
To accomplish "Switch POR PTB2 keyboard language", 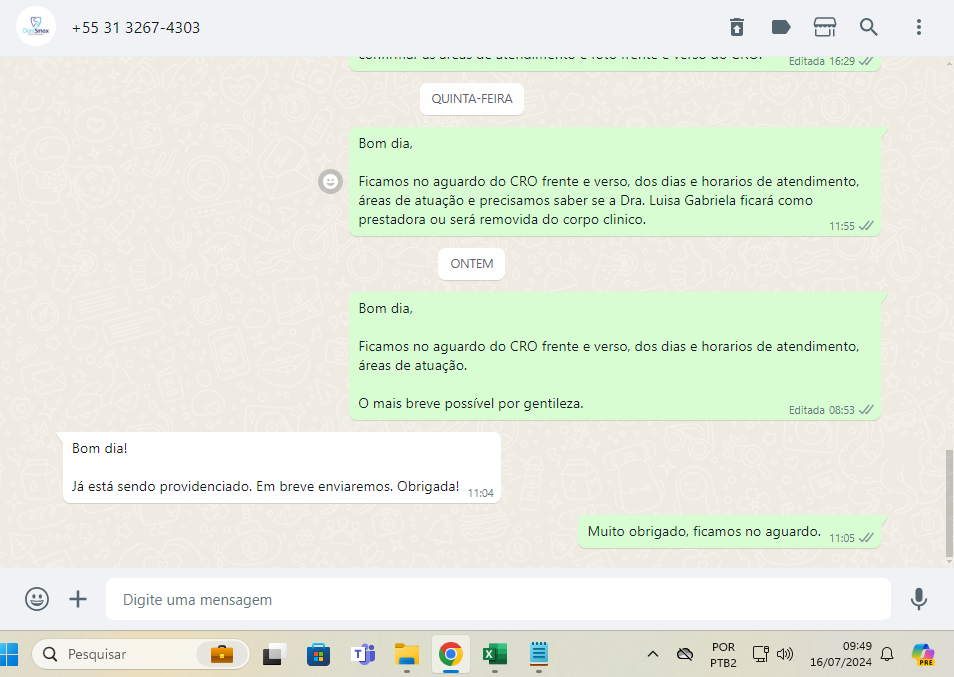I will pyautogui.click(x=723, y=654).
